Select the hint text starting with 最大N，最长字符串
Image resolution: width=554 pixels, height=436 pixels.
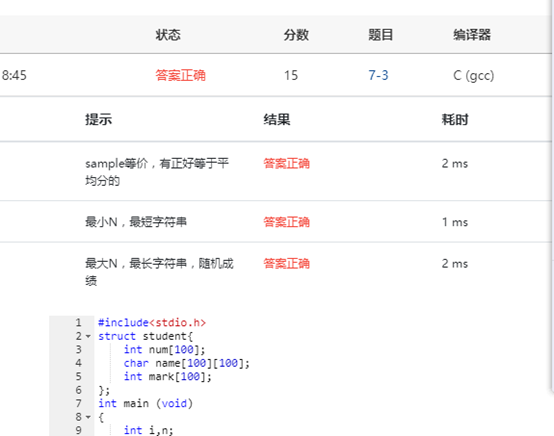tap(159, 272)
